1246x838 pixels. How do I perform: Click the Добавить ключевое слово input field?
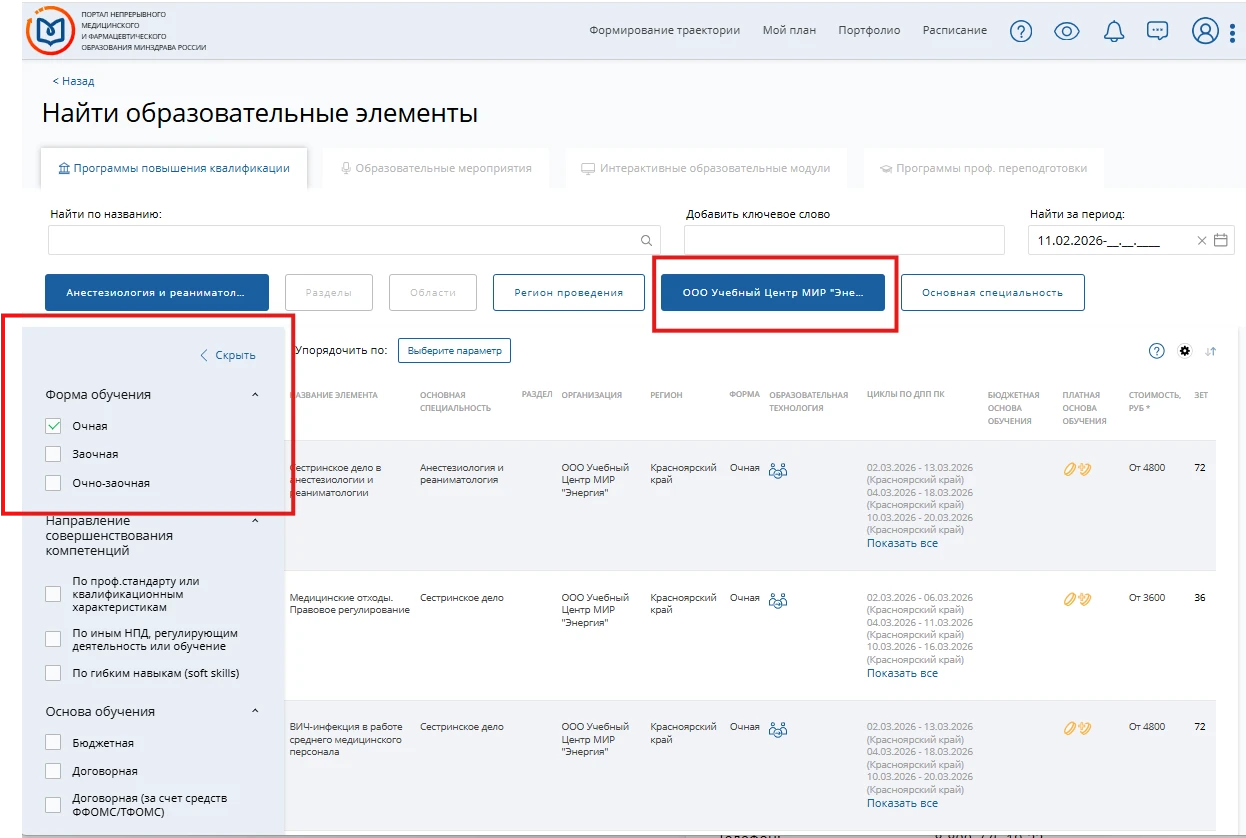(843, 240)
